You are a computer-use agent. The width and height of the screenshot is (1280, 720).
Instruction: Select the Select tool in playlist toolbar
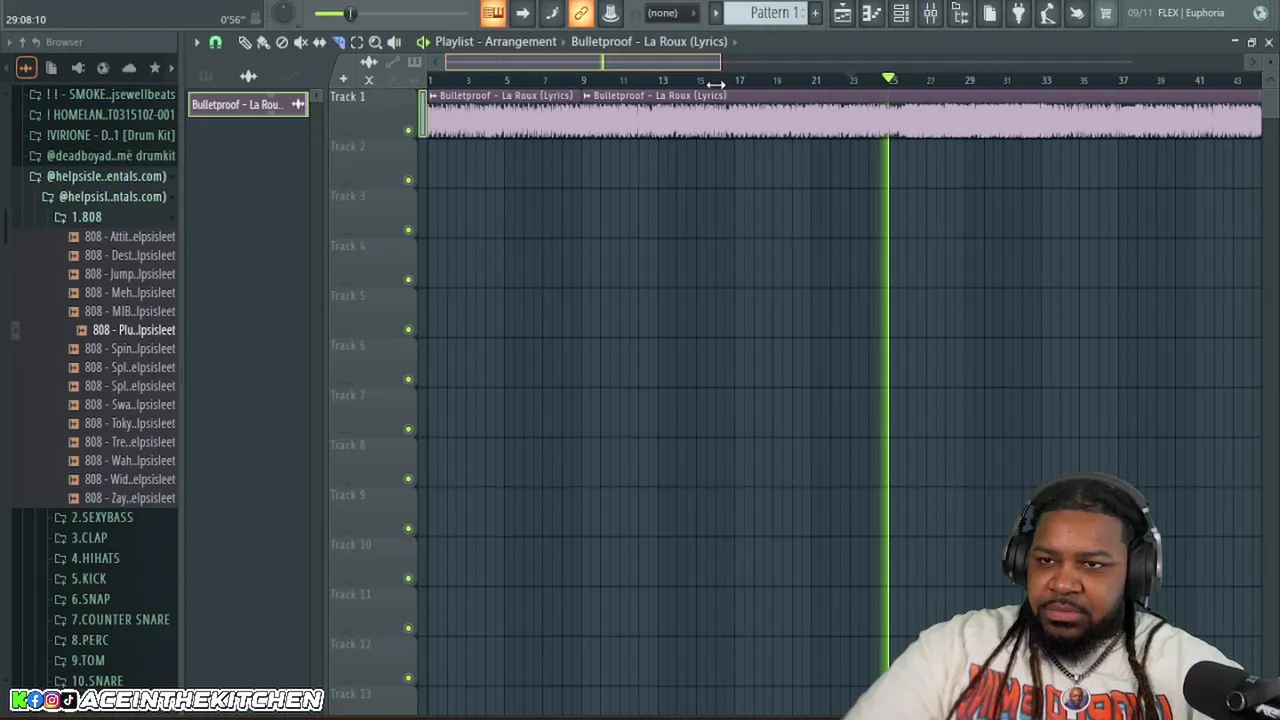[357, 42]
